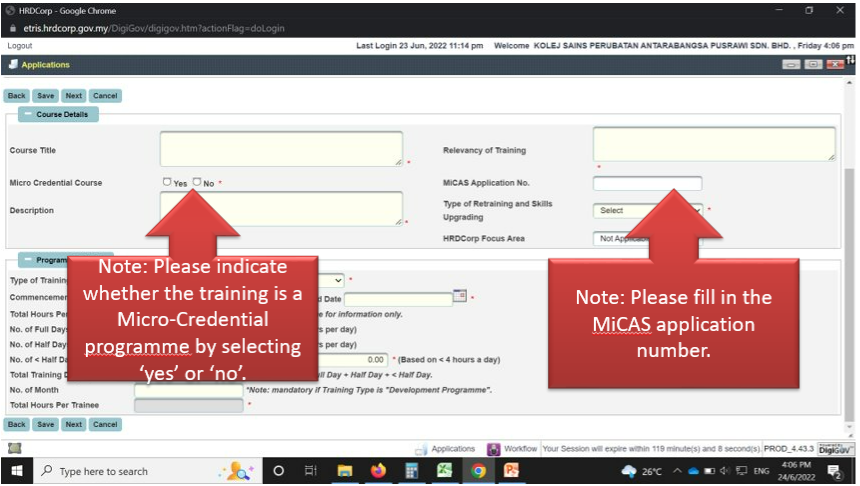Click the 0.00 less-than-half-day field
The width and height of the screenshot is (860, 486).
[x=353, y=360]
